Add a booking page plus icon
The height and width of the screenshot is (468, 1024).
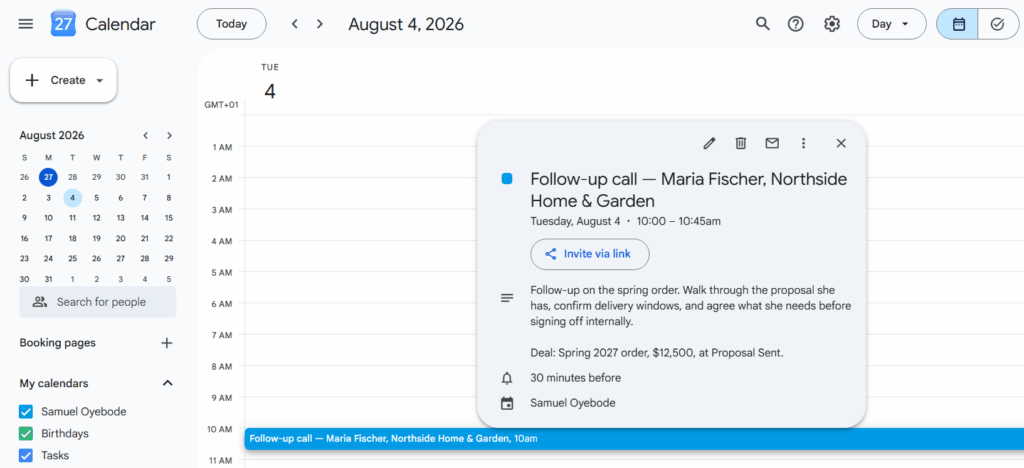167,343
